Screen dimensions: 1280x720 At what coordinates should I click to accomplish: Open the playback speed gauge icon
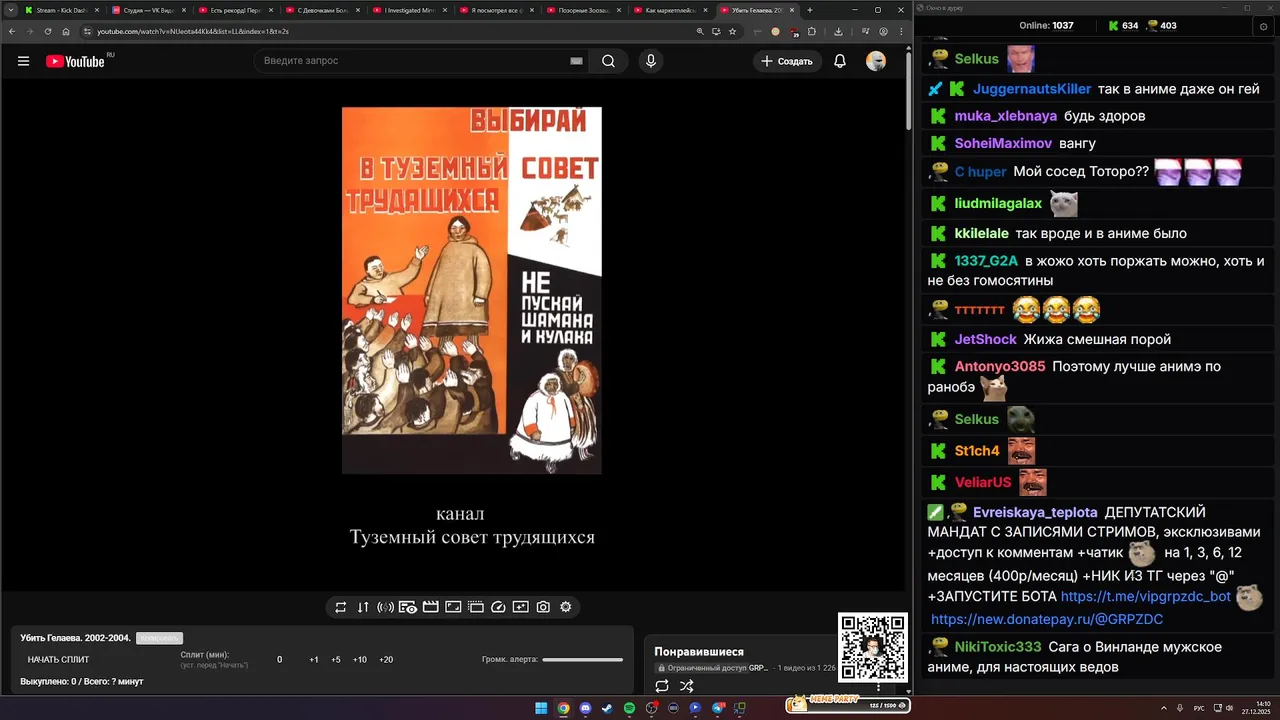click(499, 607)
